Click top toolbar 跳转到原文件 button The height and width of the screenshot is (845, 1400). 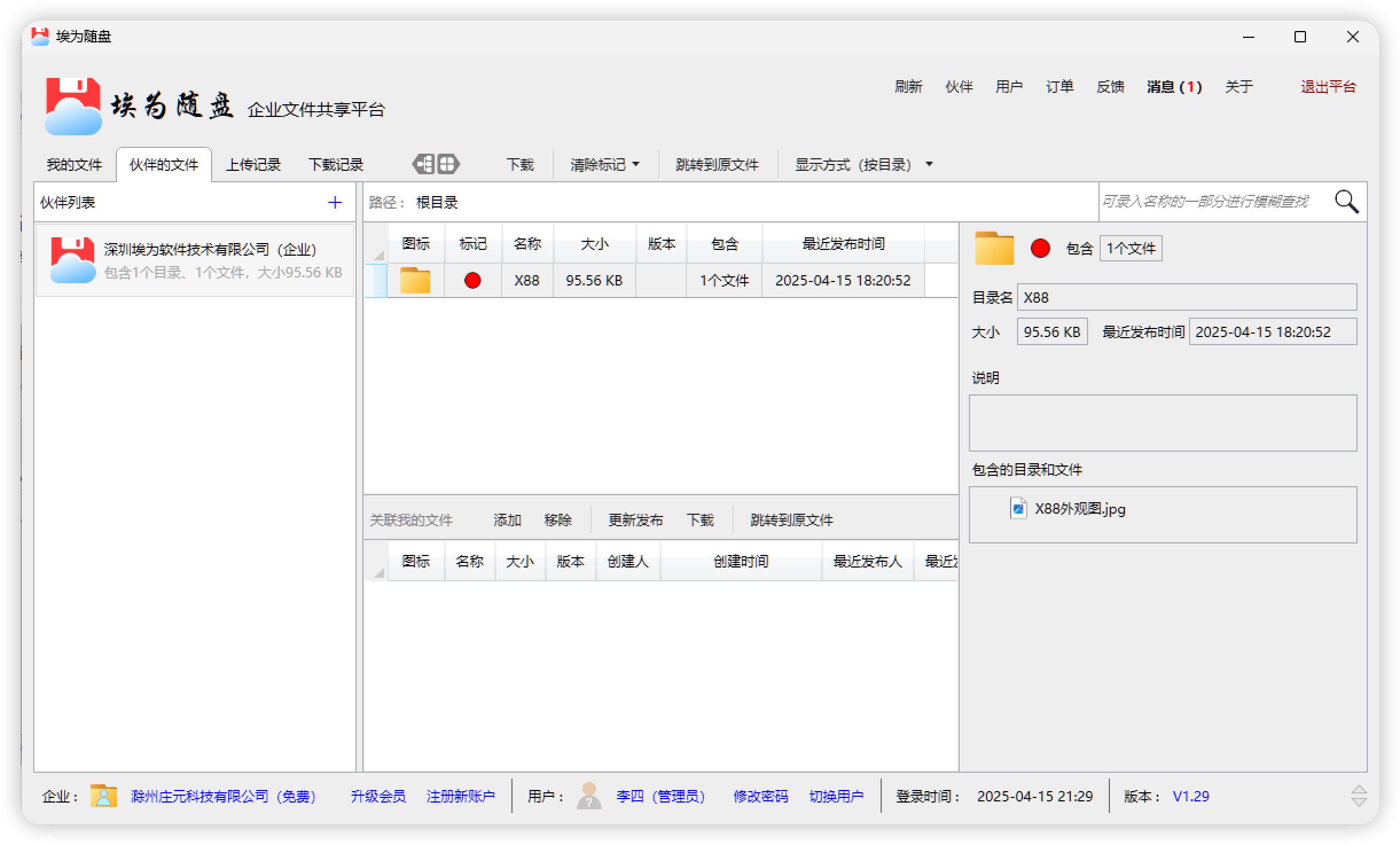pos(717,165)
